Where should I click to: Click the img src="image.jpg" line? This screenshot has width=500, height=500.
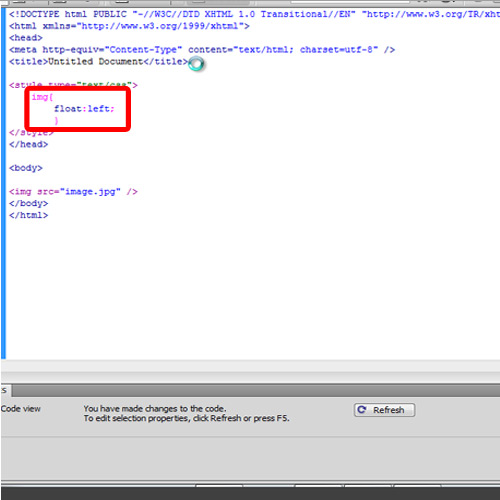[73, 192]
